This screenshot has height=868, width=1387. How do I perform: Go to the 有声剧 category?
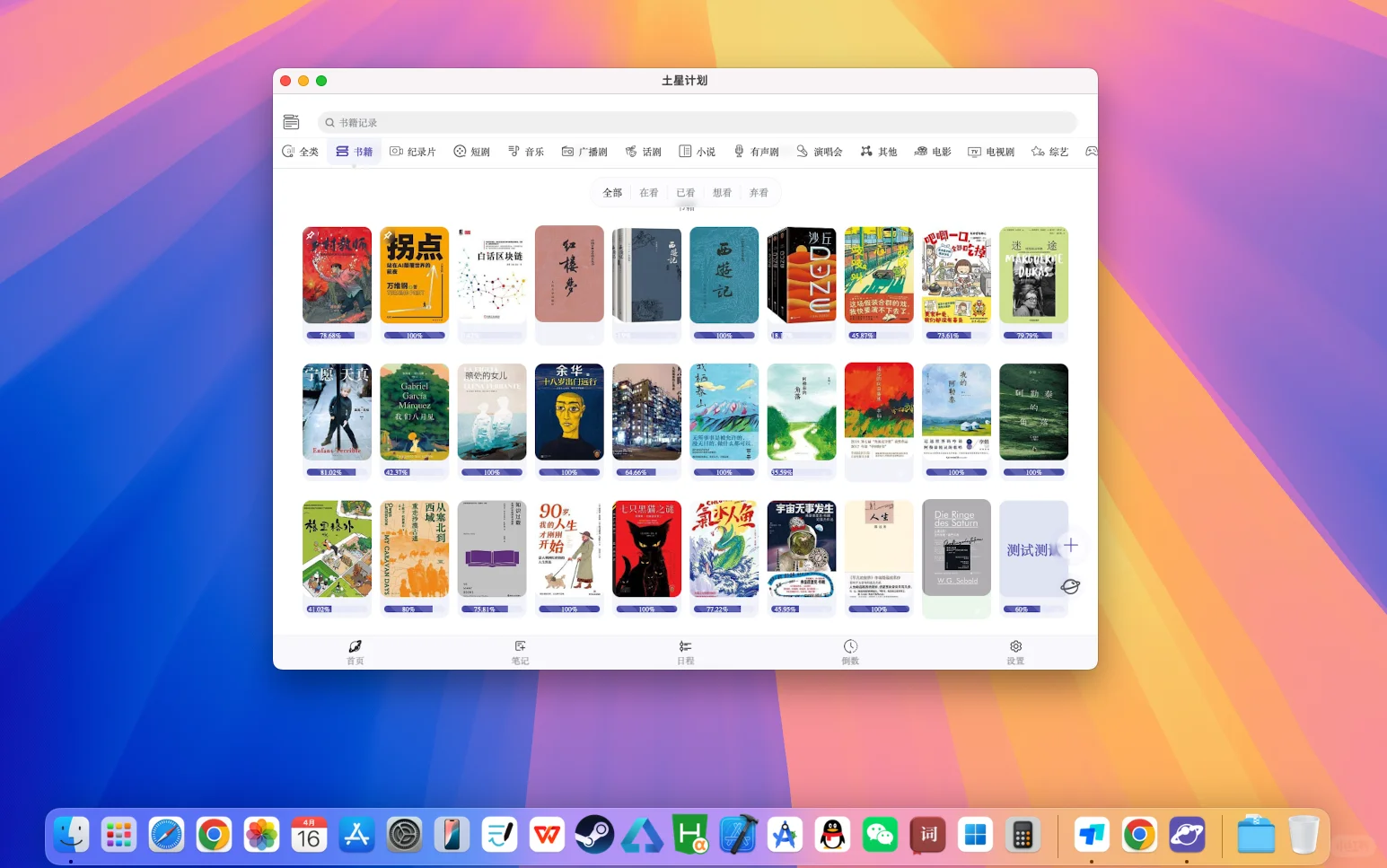tap(756, 152)
